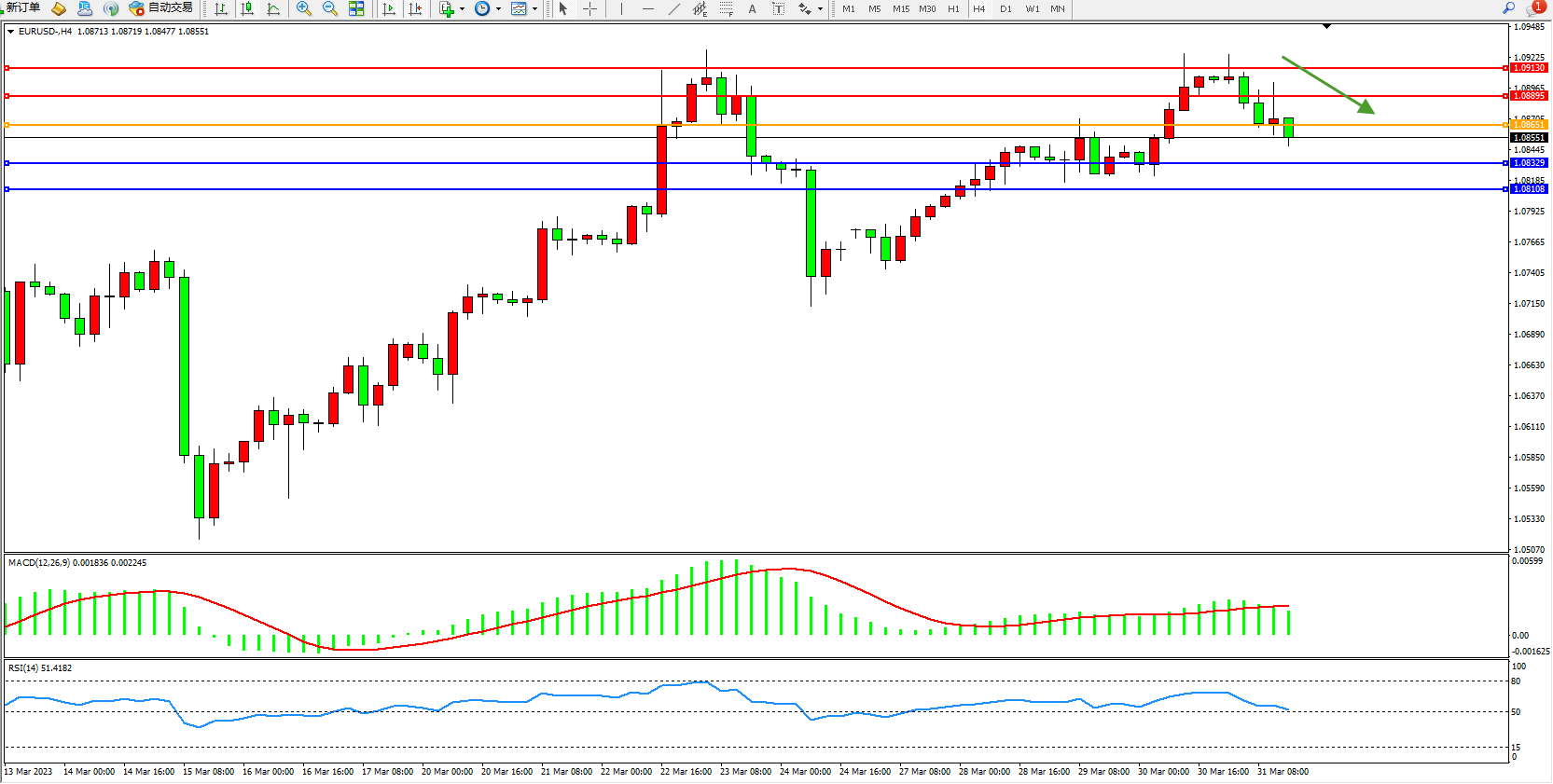Open the search magnifier in top right

tap(1508, 8)
